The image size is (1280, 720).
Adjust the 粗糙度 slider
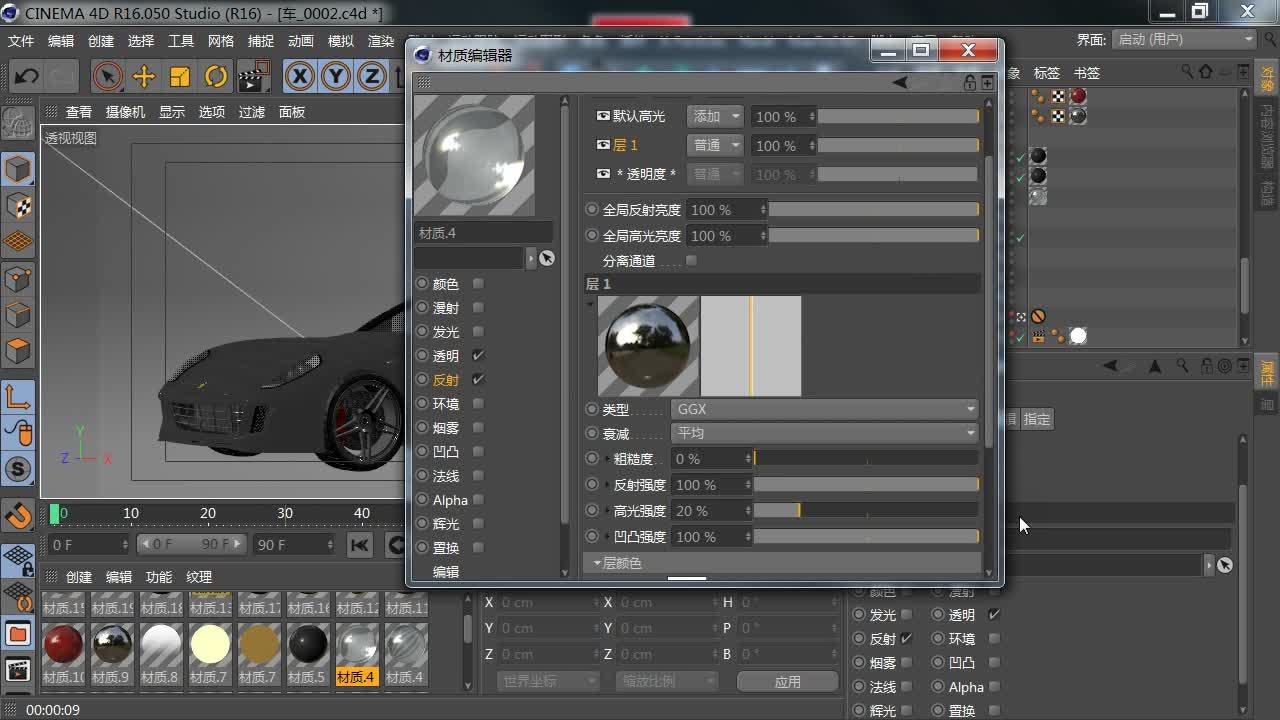[866, 459]
